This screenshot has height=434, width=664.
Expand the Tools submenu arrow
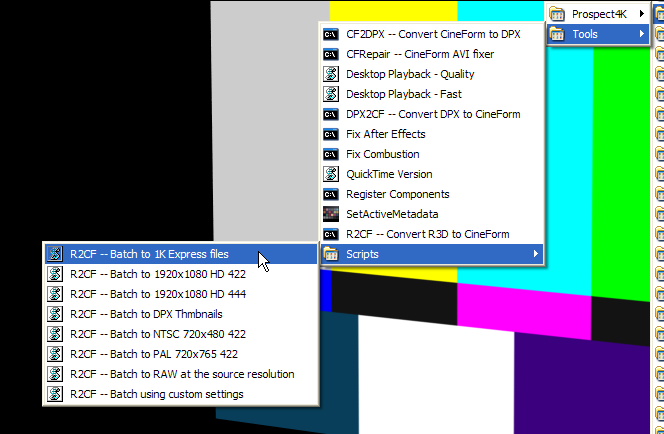pyautogui.click(x=642, y=34)
